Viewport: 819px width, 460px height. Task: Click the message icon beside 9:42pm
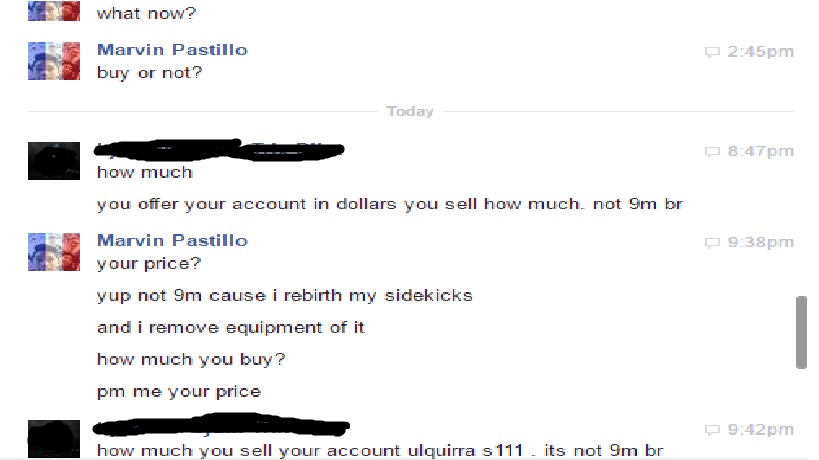pyautogui.click(x=712, y=431)
